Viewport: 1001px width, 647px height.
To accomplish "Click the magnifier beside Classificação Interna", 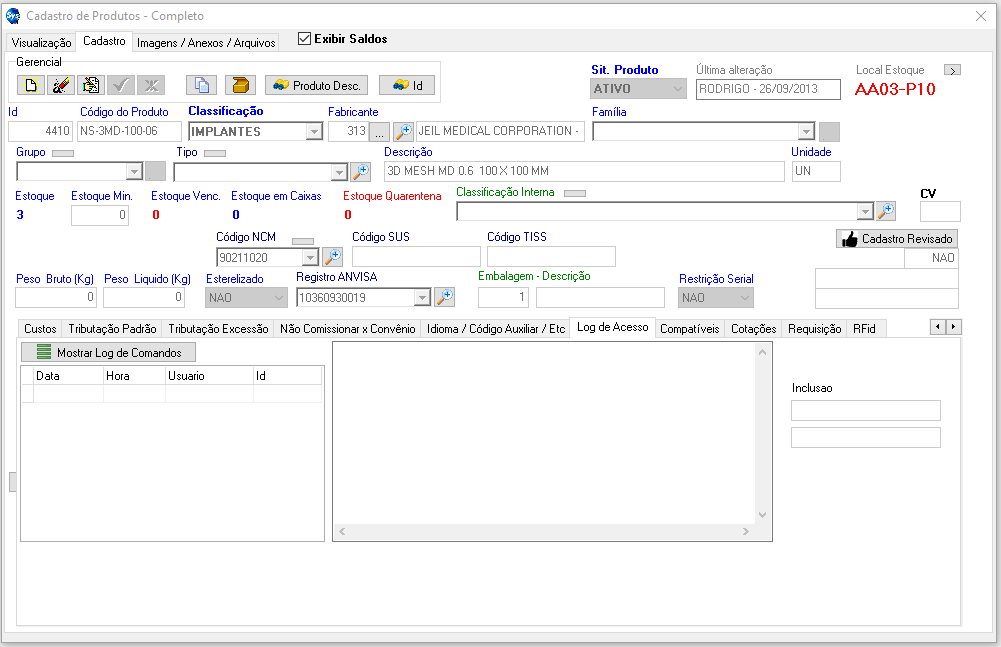I will point(885,211).
